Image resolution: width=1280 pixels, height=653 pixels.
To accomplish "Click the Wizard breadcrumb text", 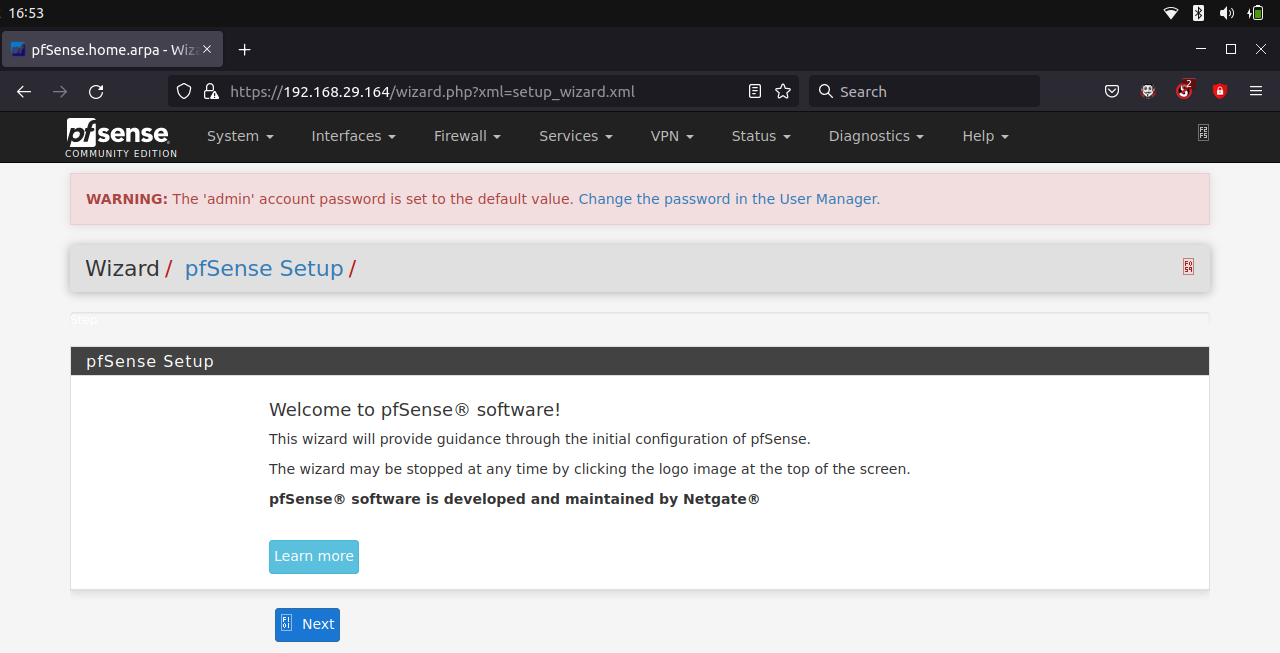I will (122, 268).
